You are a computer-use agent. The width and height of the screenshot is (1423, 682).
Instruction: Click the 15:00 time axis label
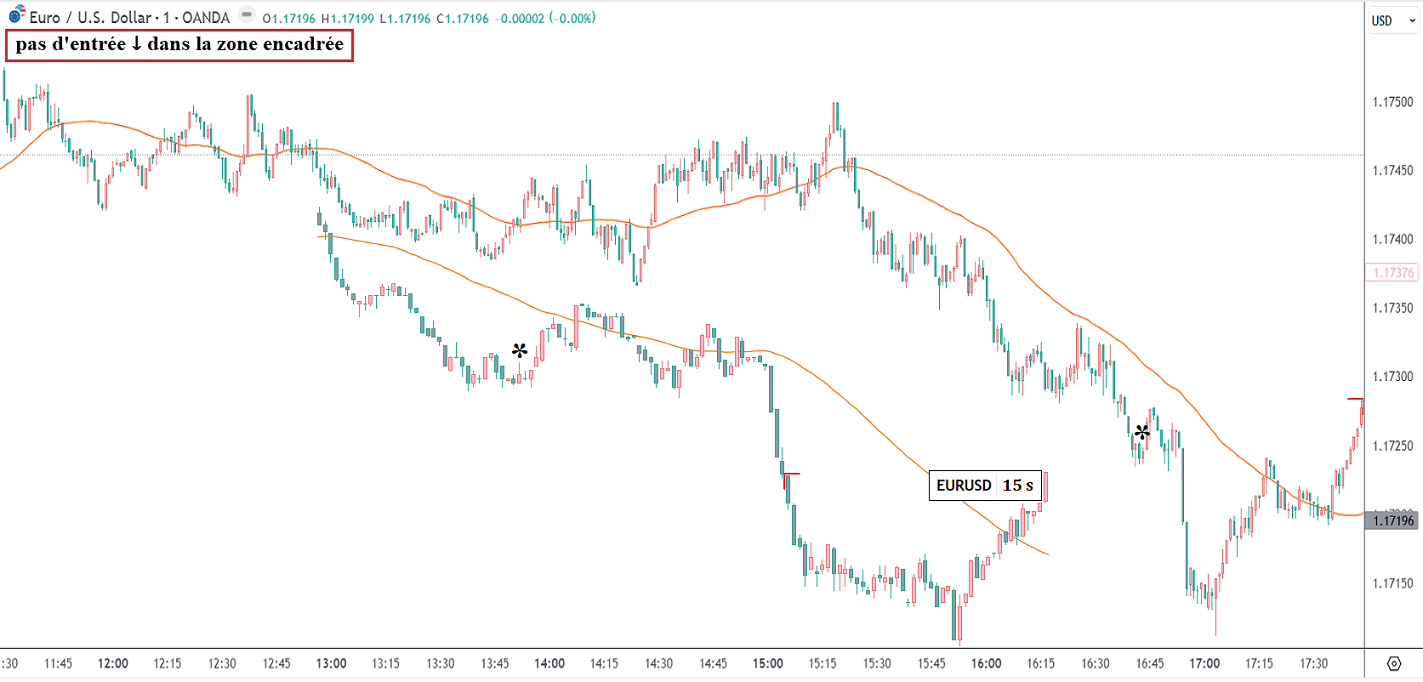click(x=768, y=663)
